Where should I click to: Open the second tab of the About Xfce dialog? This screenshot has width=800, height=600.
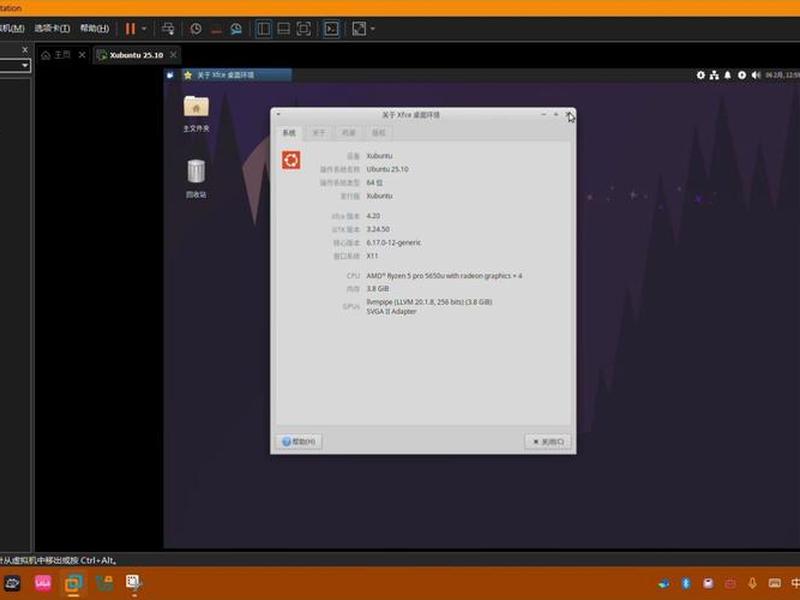click(319, 133)
